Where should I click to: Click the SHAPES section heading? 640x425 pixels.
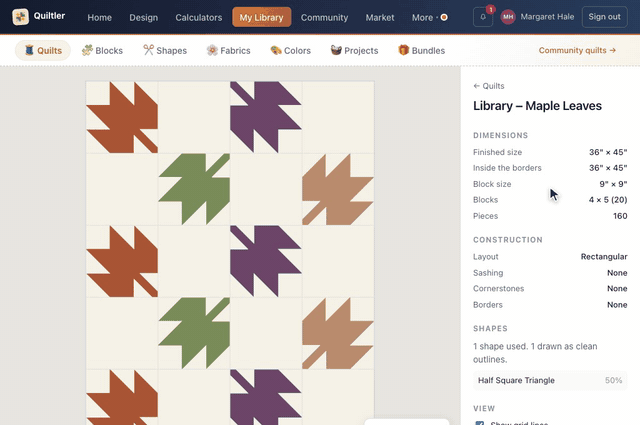pos(490,328)
